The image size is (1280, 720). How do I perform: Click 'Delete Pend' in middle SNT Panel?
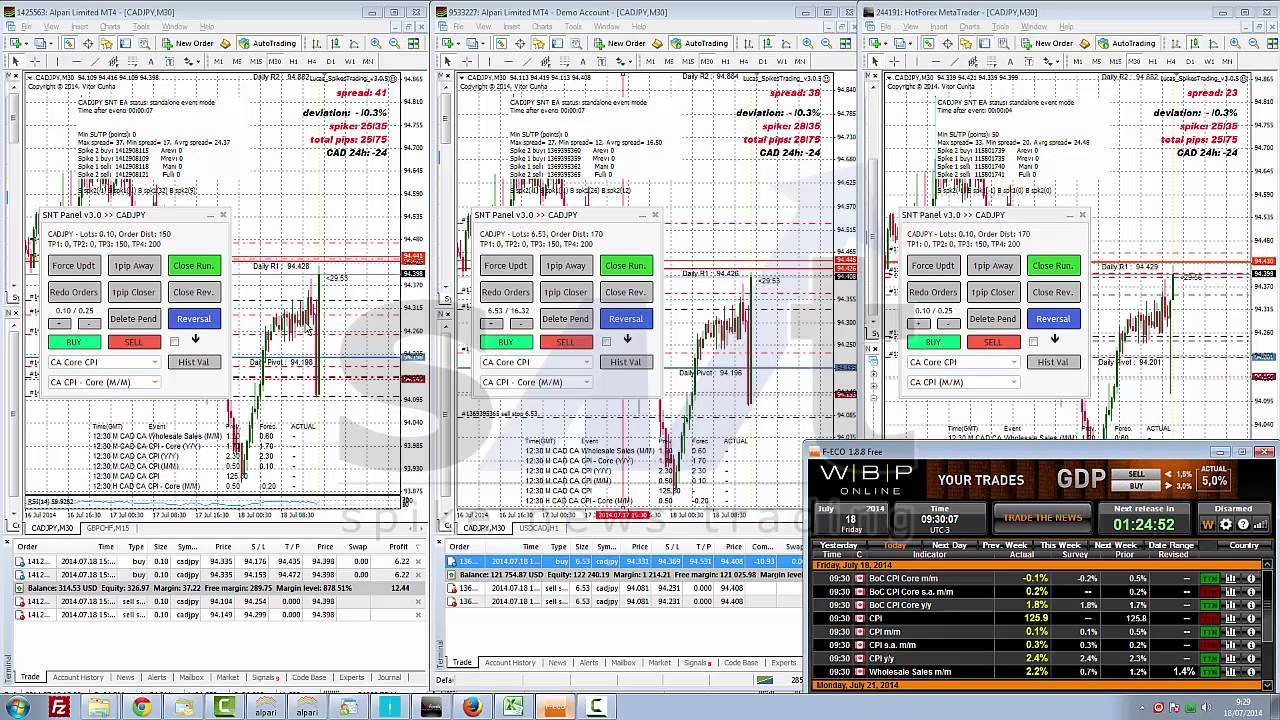coord(565,318)
